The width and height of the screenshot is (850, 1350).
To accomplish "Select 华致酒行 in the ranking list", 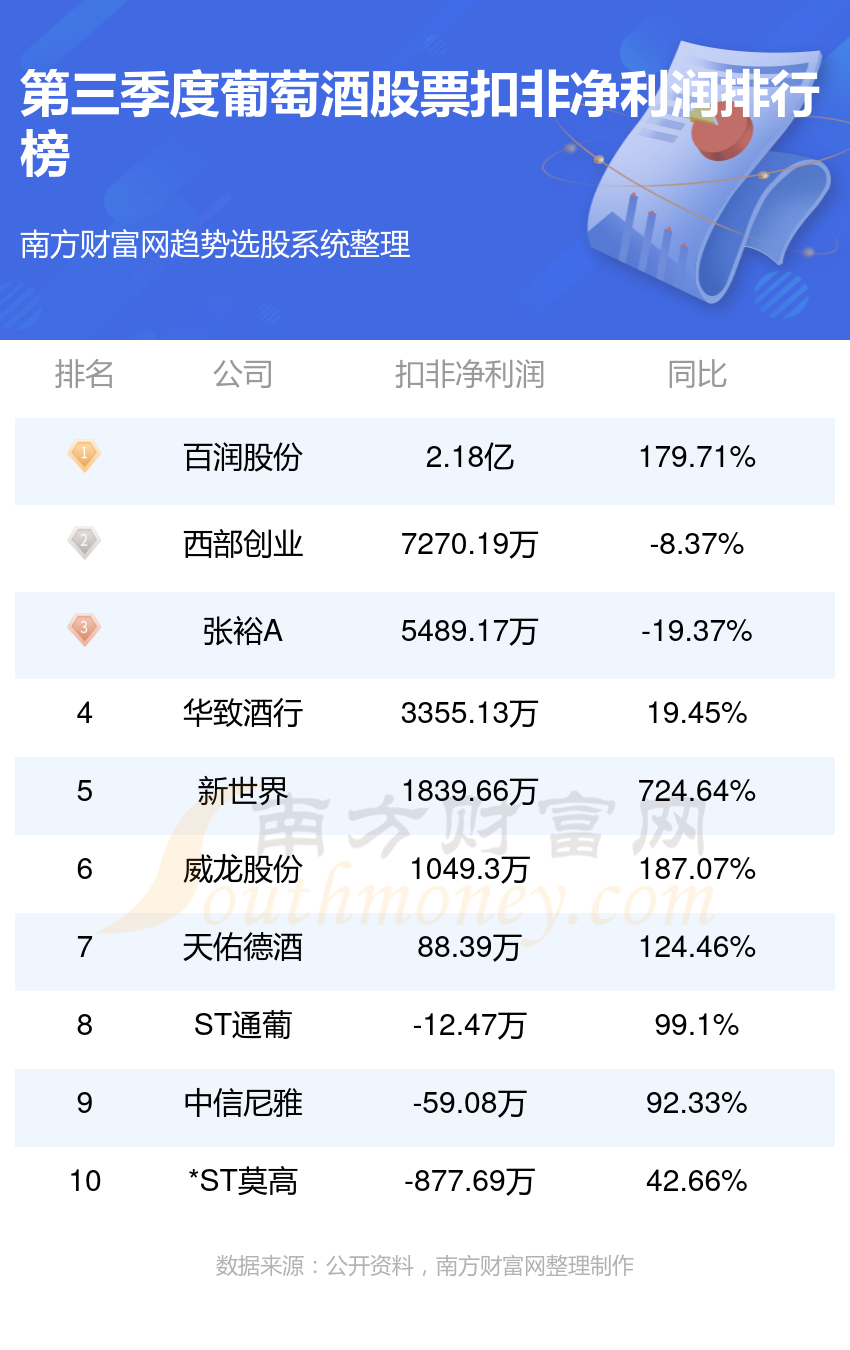I will point(243,713).
